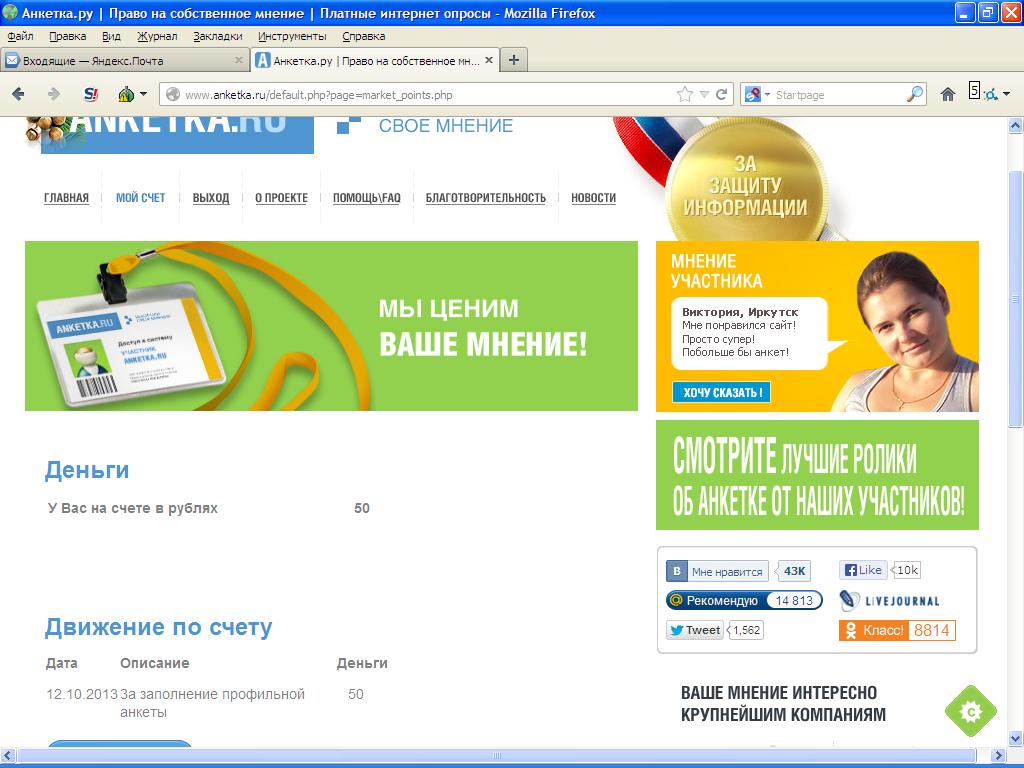This screenshot has width=1024, height=768.
Task: Reload the page with the refresh icon
Action: coord(721,95)
